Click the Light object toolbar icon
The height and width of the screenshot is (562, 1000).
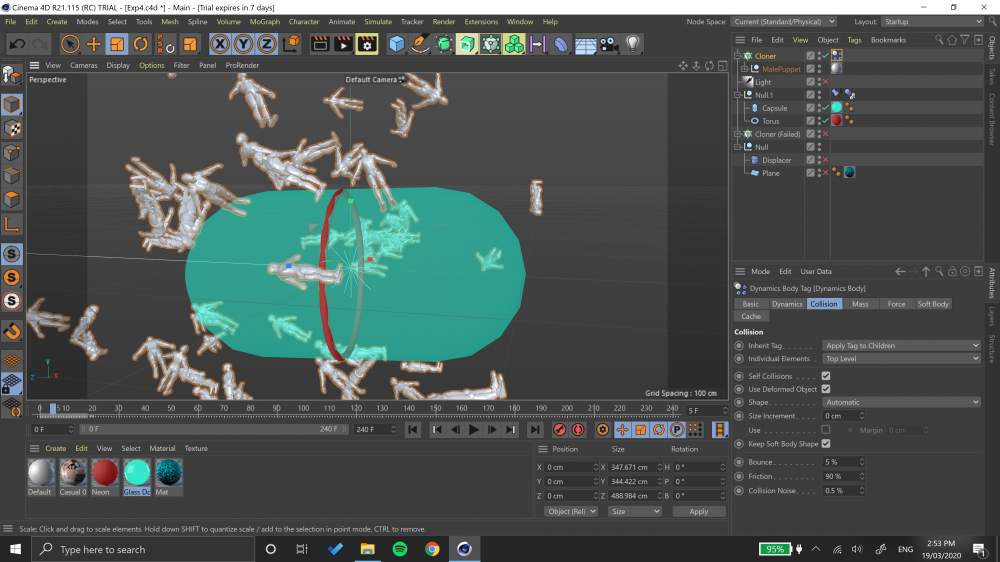point(632,44)
